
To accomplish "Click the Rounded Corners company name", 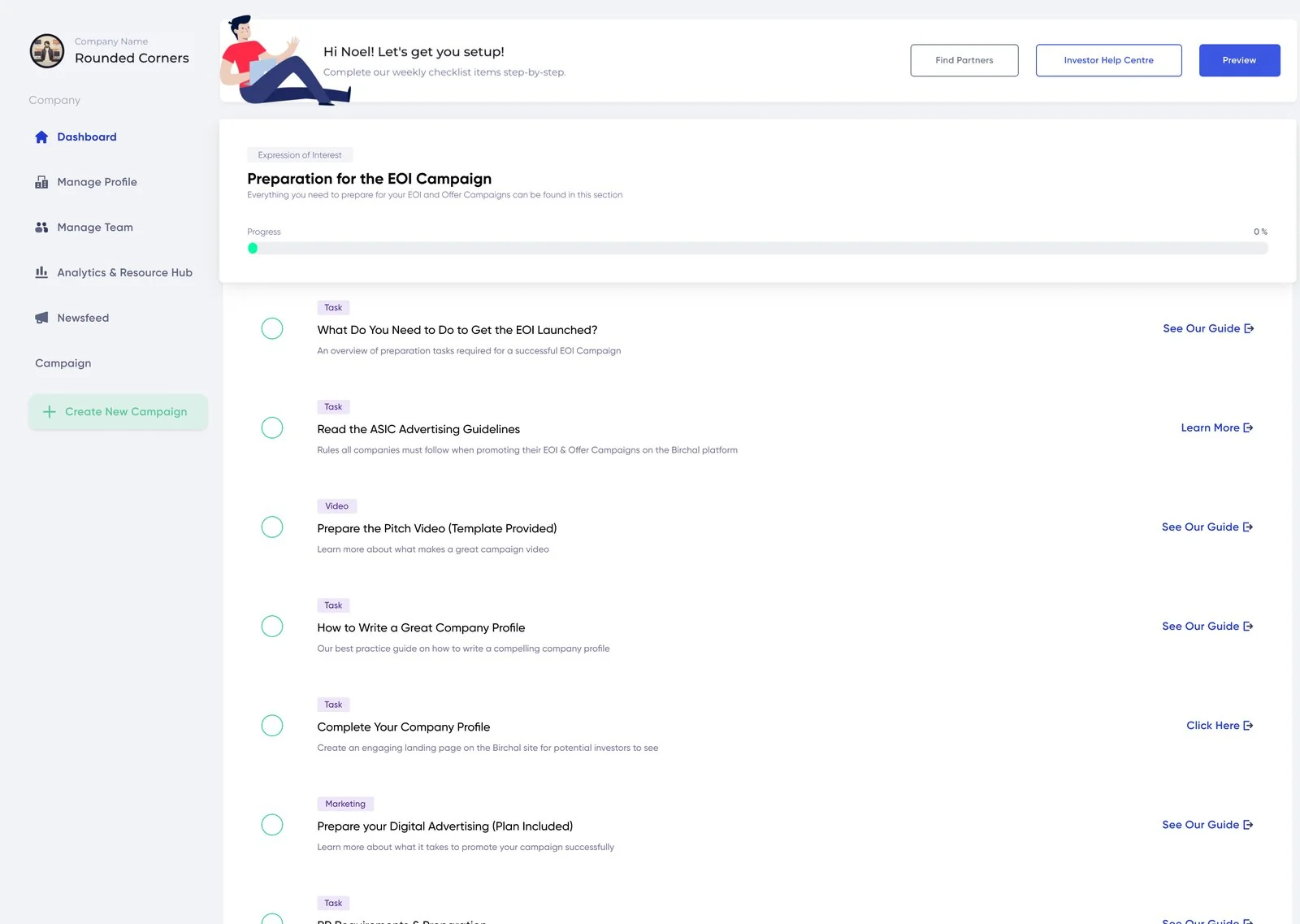I will point(132,58).
